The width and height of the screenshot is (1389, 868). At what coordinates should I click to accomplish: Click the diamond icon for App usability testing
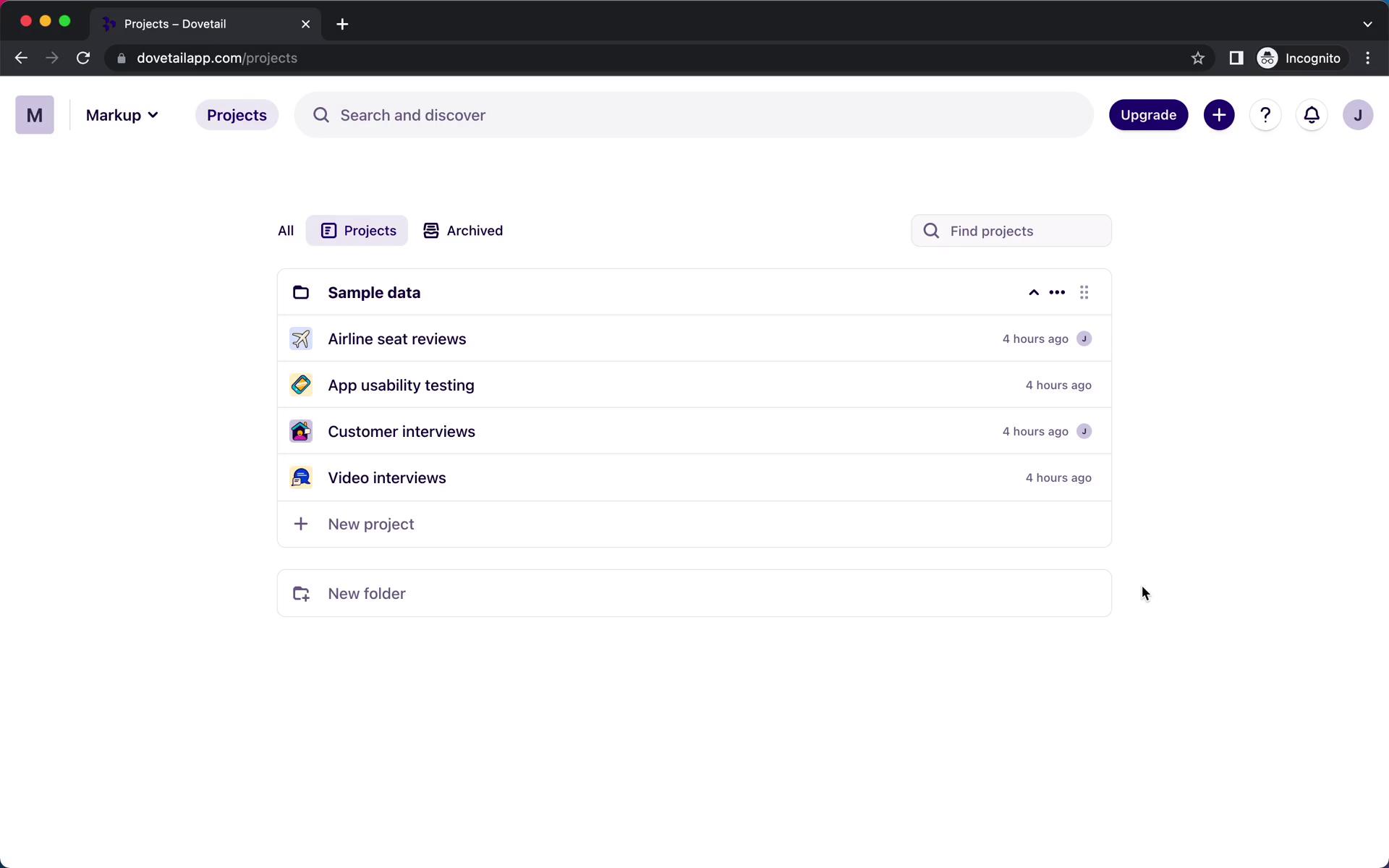[x=301, y=385]
